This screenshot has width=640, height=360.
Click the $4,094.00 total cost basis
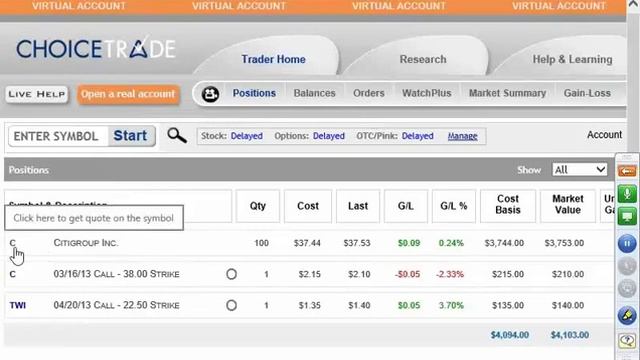(x=510, y=335)
